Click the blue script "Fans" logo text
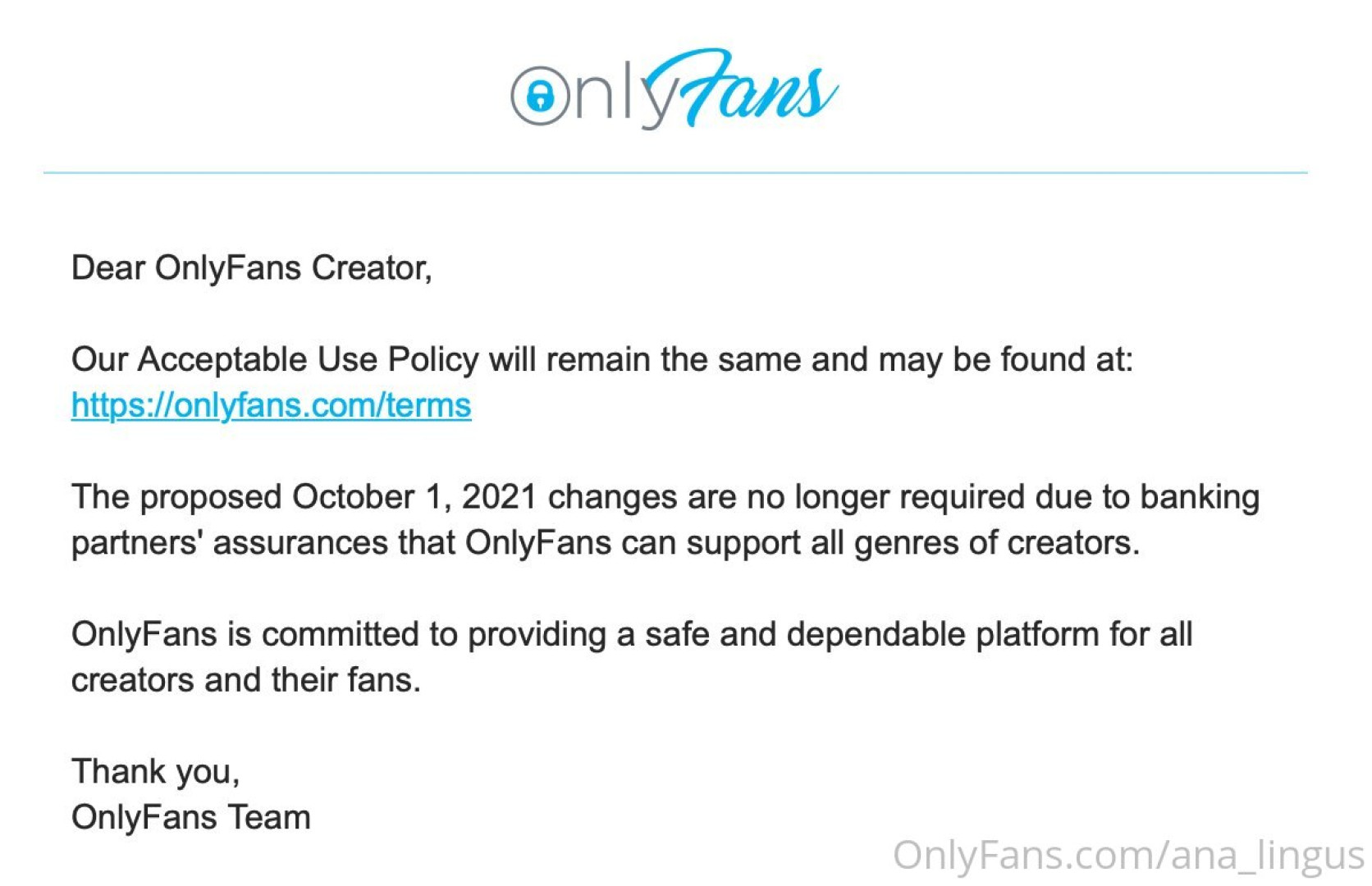 [751, 90]
